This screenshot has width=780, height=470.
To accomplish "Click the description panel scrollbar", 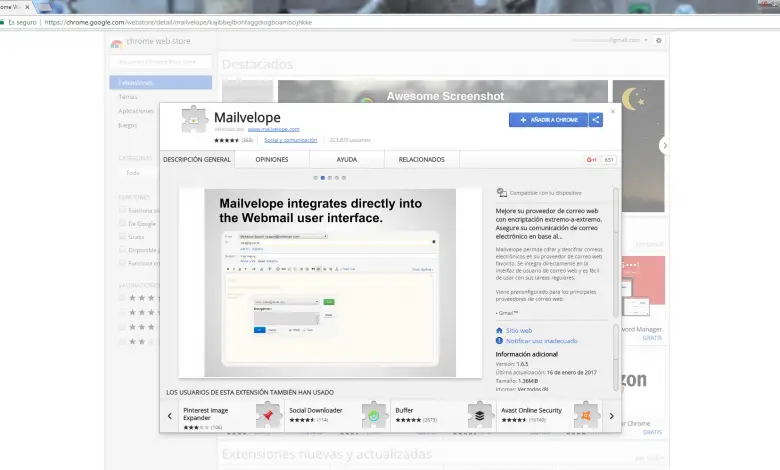I will coord(616,252).
